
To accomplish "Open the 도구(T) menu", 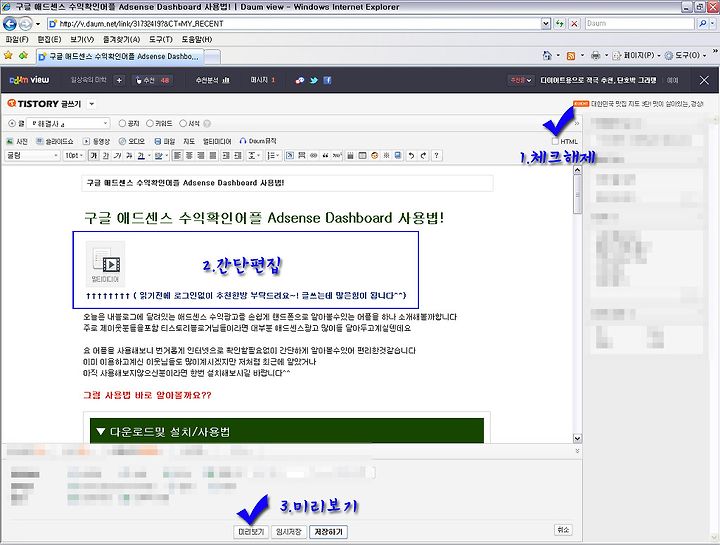I will (161, 39).
